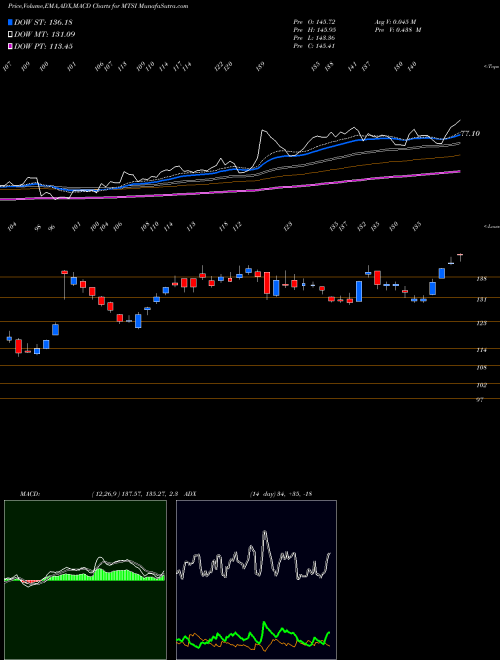
Task: Click the ADX label above the indicator panel
Action: [191, 494]
